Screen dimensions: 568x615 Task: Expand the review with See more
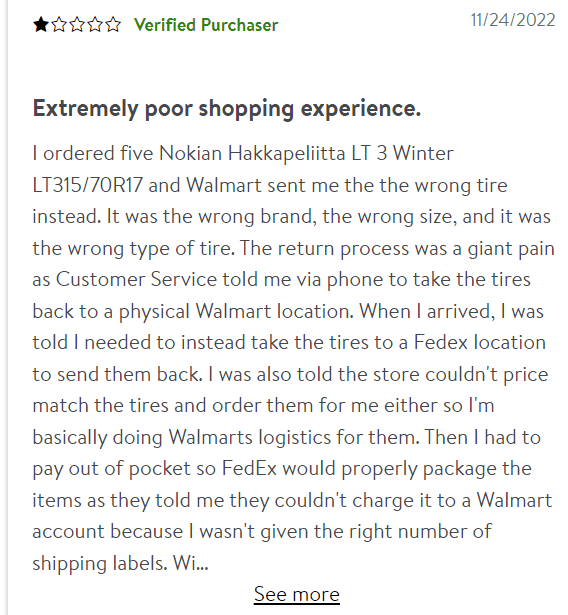click(x=297, y=594)
